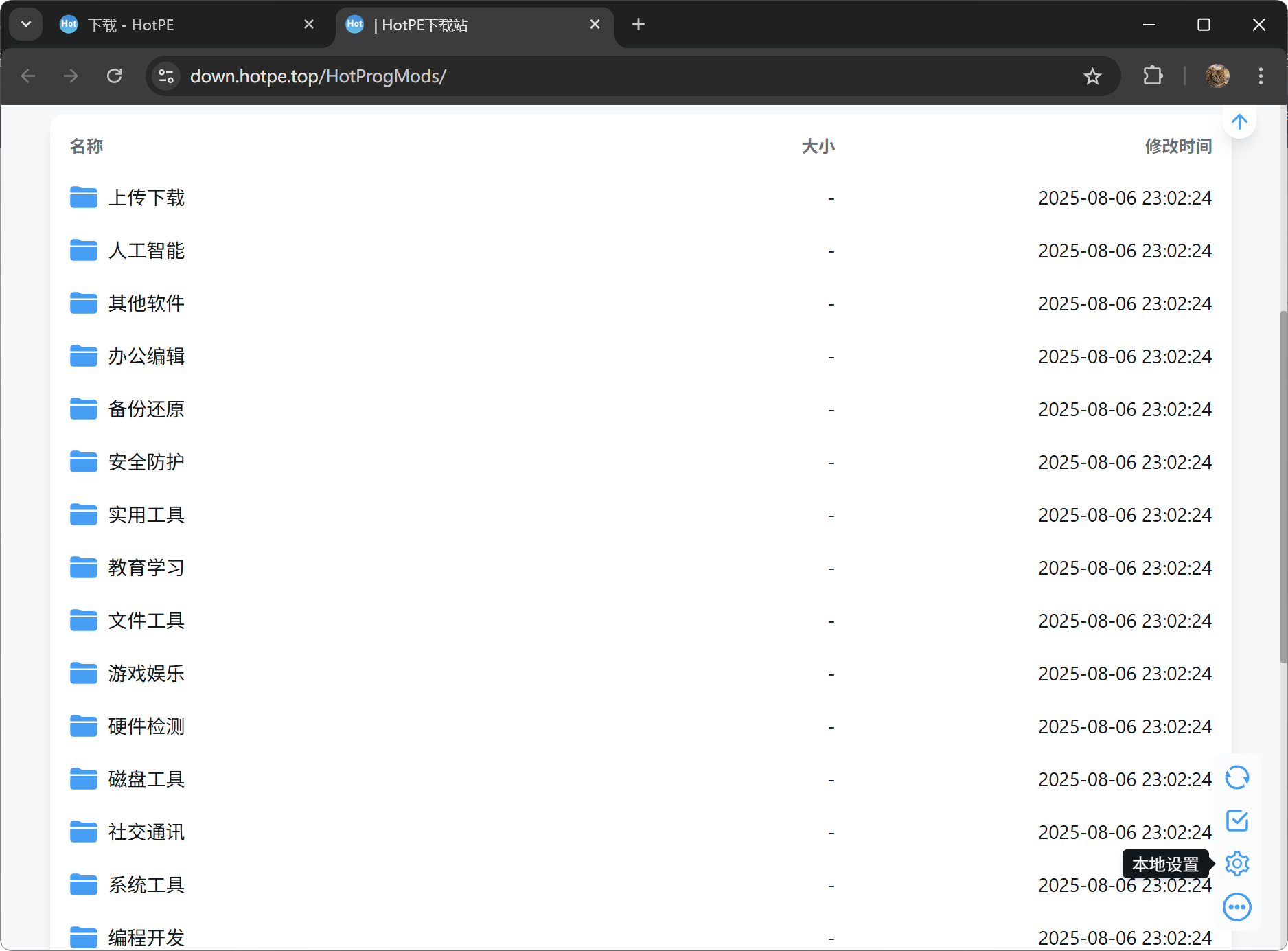
Task: Open the 磁盘工具 folder
Action: (146, 779)
